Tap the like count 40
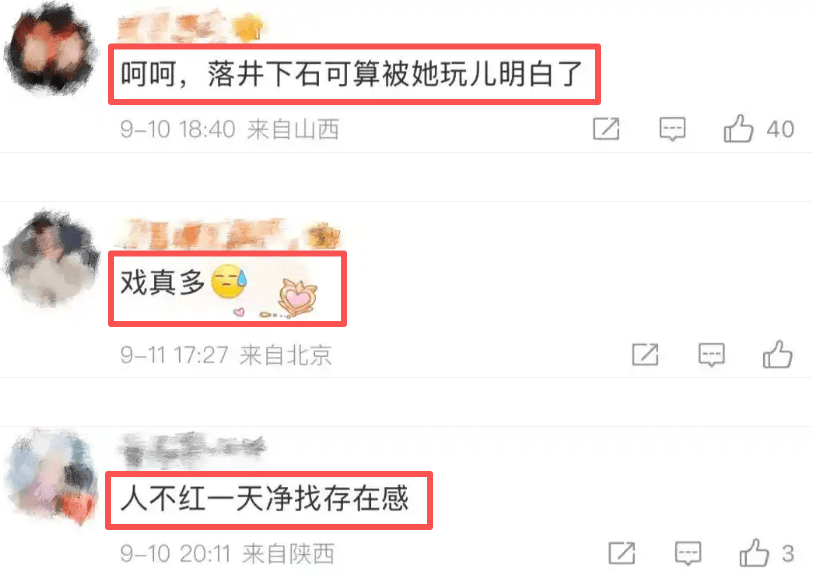 [x=780, y=129]
